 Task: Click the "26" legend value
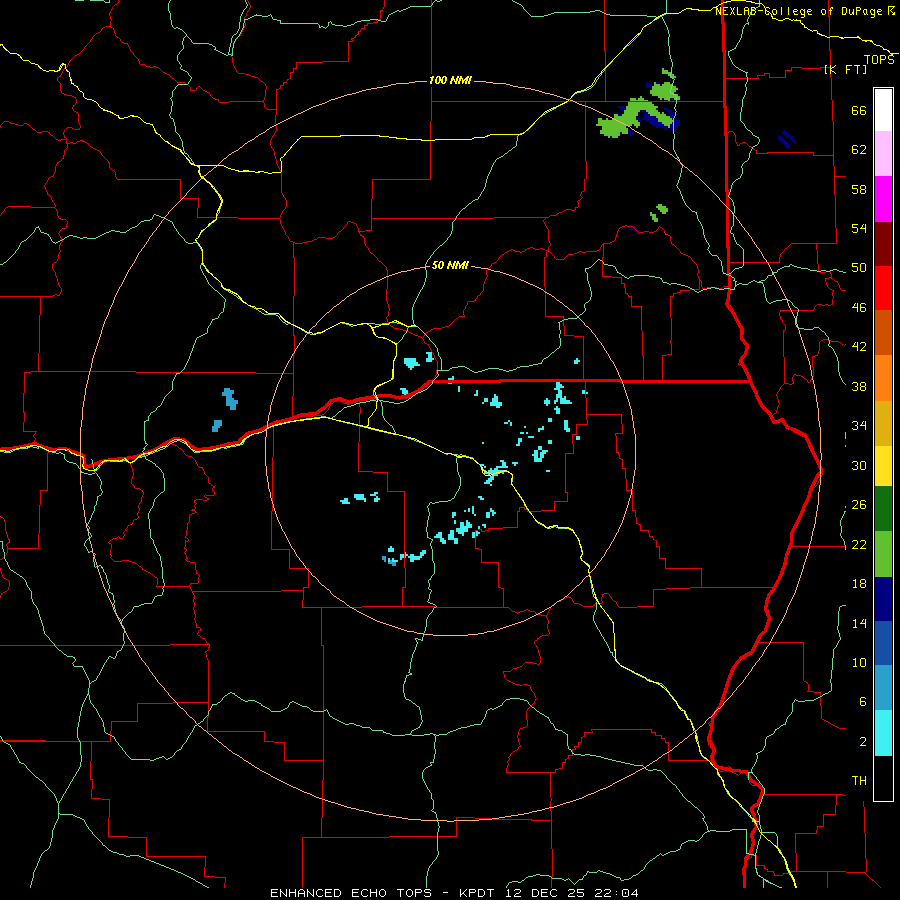pyautogui.click(x=859, y=505)
